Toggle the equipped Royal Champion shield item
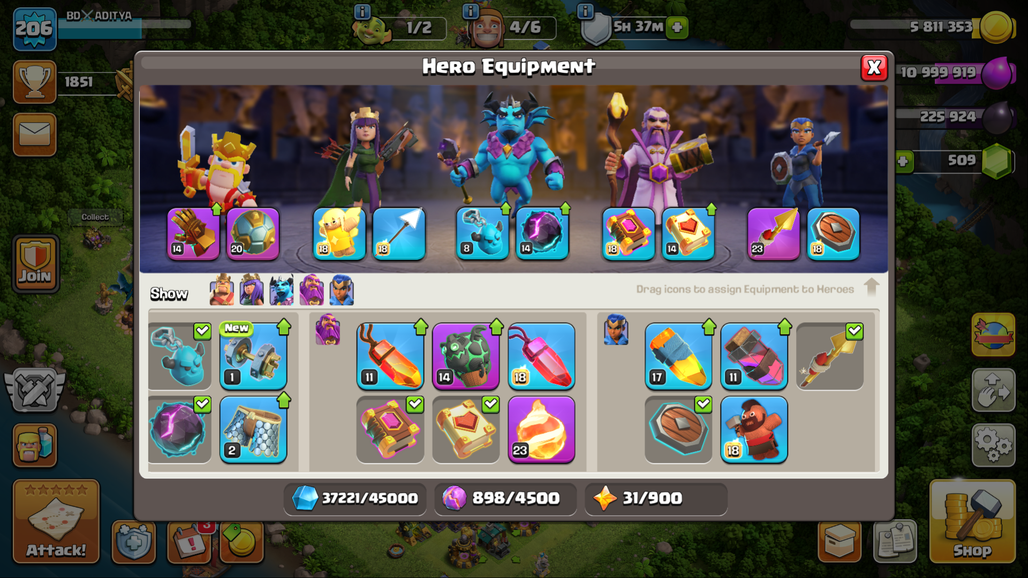Viewport: 1028px width, 578px height. point(678,430)
